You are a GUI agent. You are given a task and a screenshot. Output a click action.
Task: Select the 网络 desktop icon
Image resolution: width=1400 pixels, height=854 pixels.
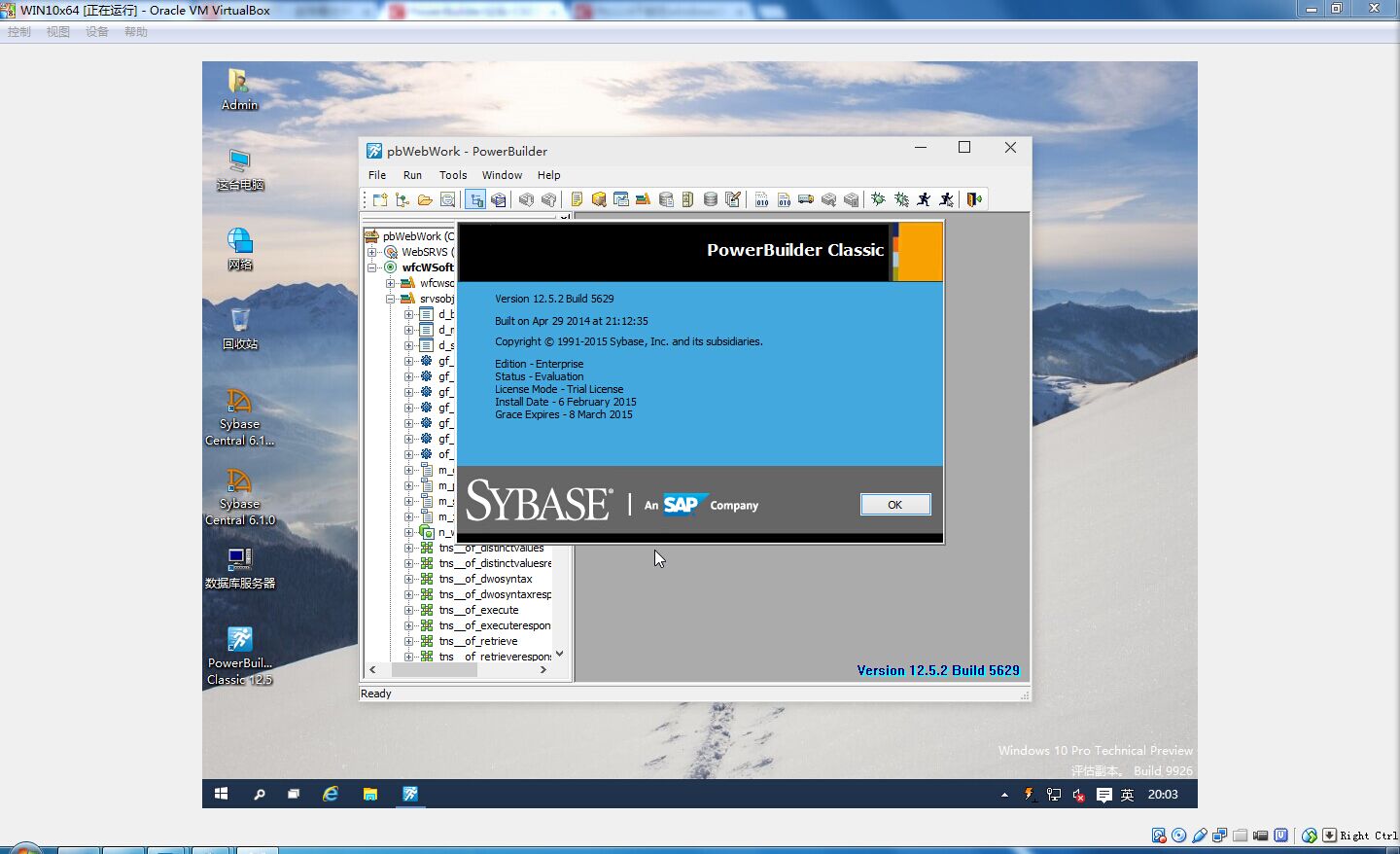click(x=240, y=249)
